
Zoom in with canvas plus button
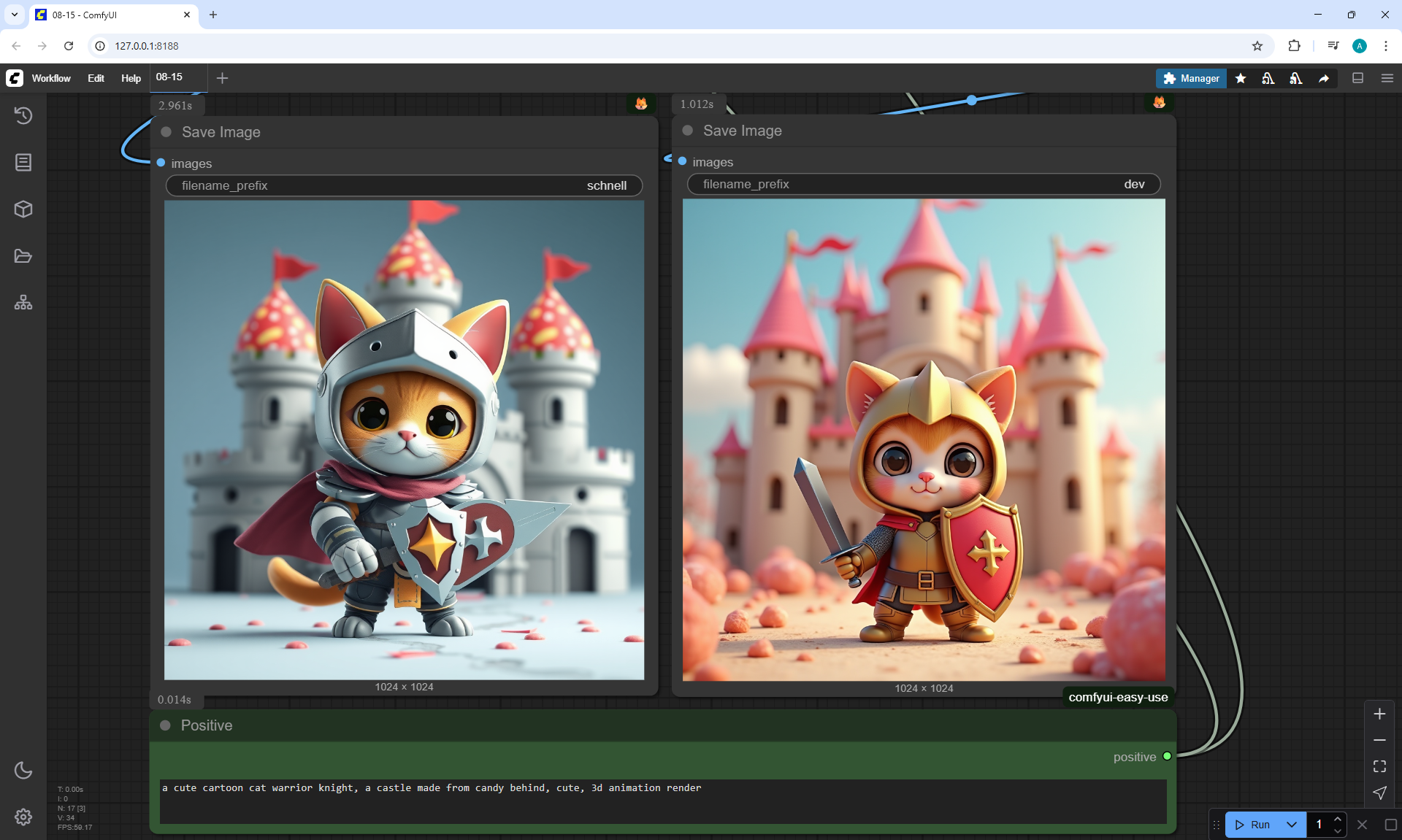1379,714
